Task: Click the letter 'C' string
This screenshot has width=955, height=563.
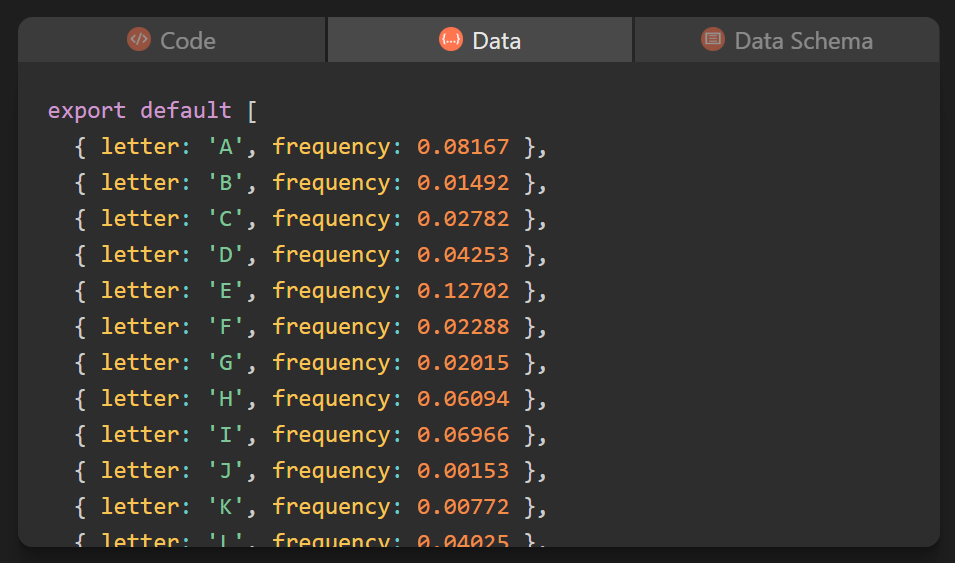Action: 225,219
